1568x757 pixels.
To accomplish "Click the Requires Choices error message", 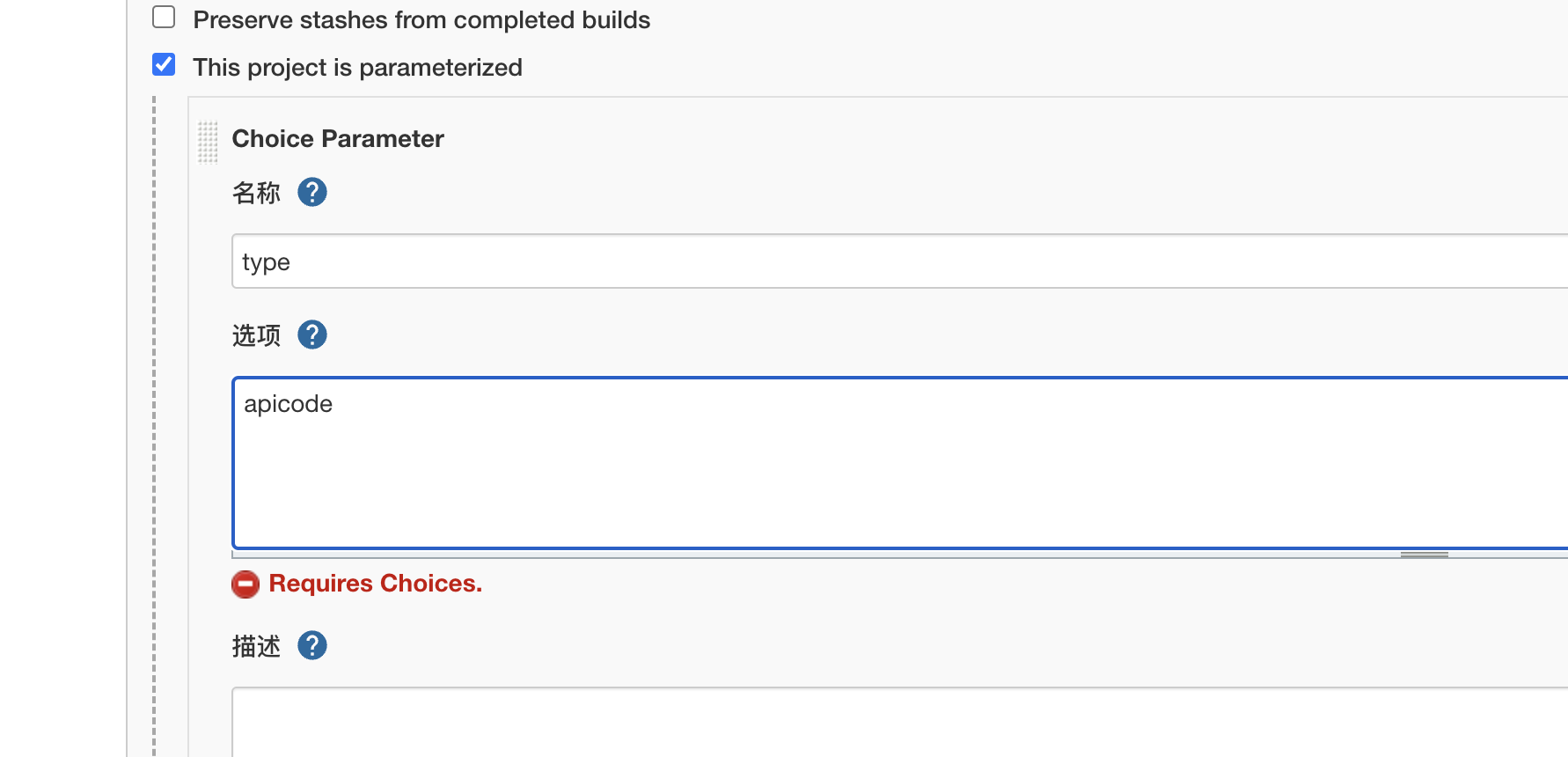I will (375, 583).
